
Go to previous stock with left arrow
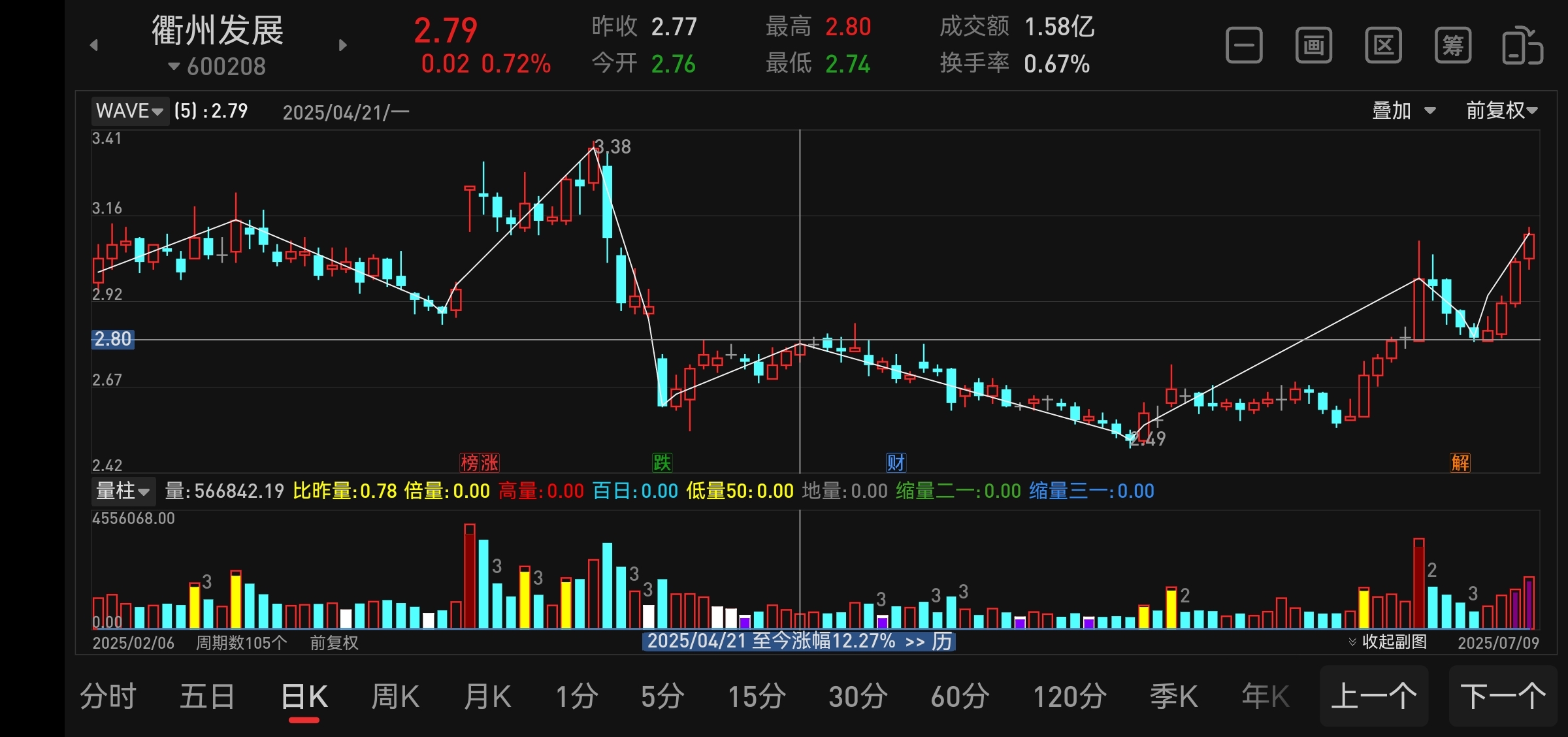pyautogui.click(x=94, y=45)
